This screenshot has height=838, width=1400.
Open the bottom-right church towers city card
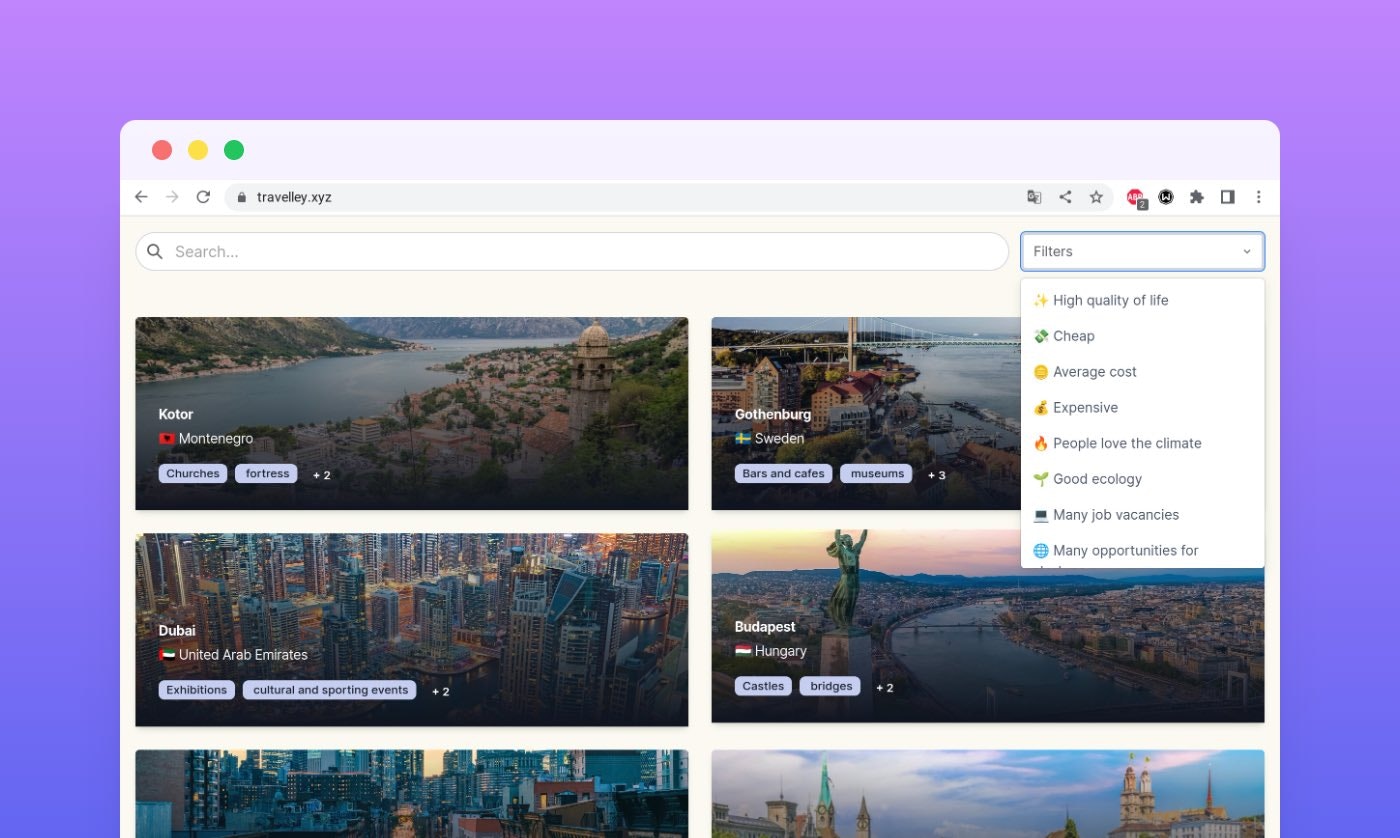(988, 794)
